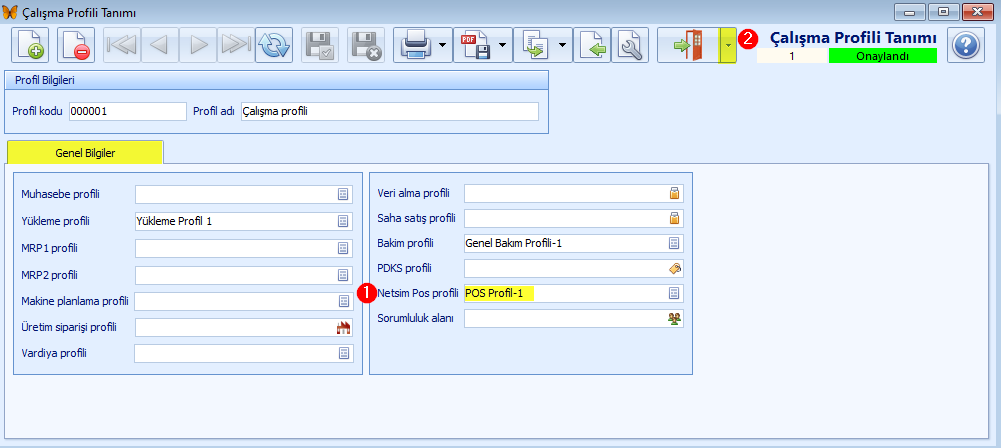1001x448 pixels.
Task: Click the delete record icon
Action: coord(76,46)
